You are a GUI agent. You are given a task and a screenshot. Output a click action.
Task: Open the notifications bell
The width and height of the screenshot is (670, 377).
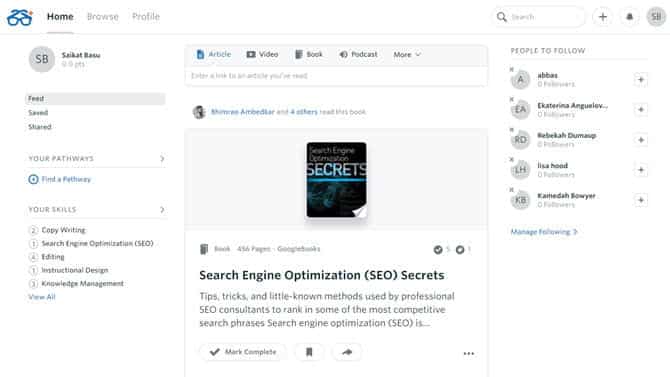tap(629, 17)
